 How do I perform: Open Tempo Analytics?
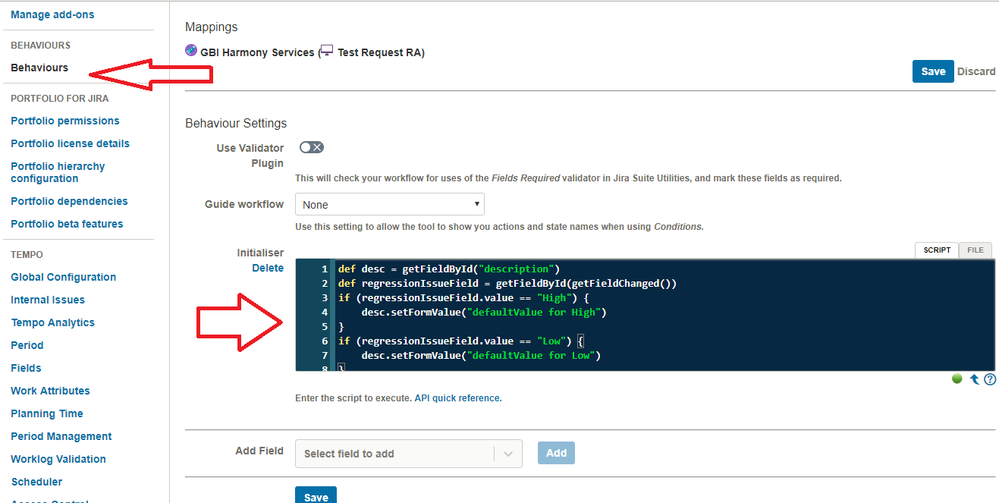pyautogui.click(x=53, y=323)
